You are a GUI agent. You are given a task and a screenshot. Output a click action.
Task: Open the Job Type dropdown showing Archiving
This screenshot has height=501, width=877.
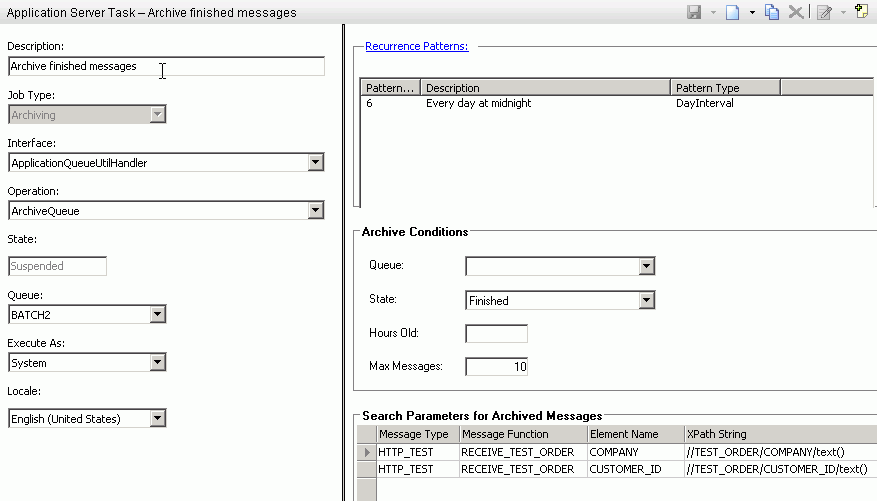[158, 115]
